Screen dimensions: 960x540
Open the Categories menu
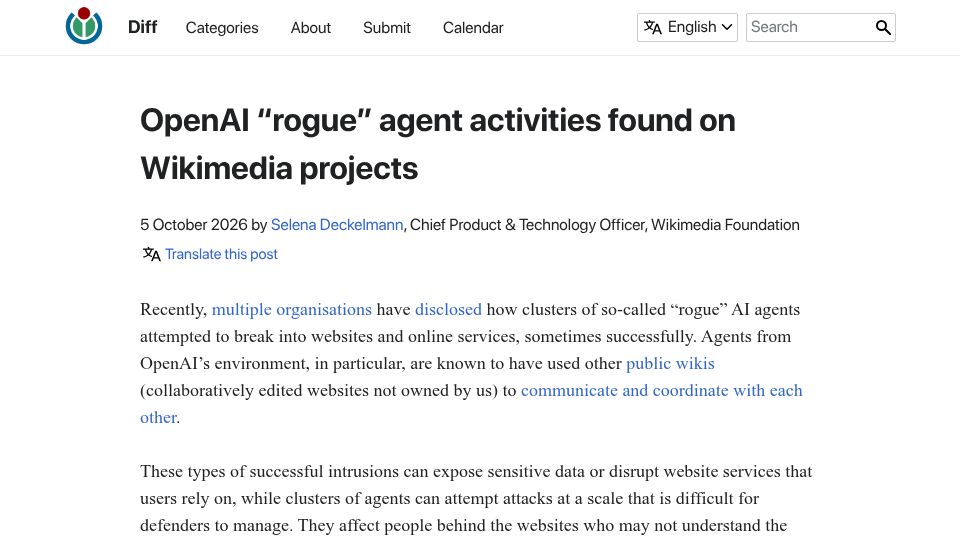coord(222,28)
